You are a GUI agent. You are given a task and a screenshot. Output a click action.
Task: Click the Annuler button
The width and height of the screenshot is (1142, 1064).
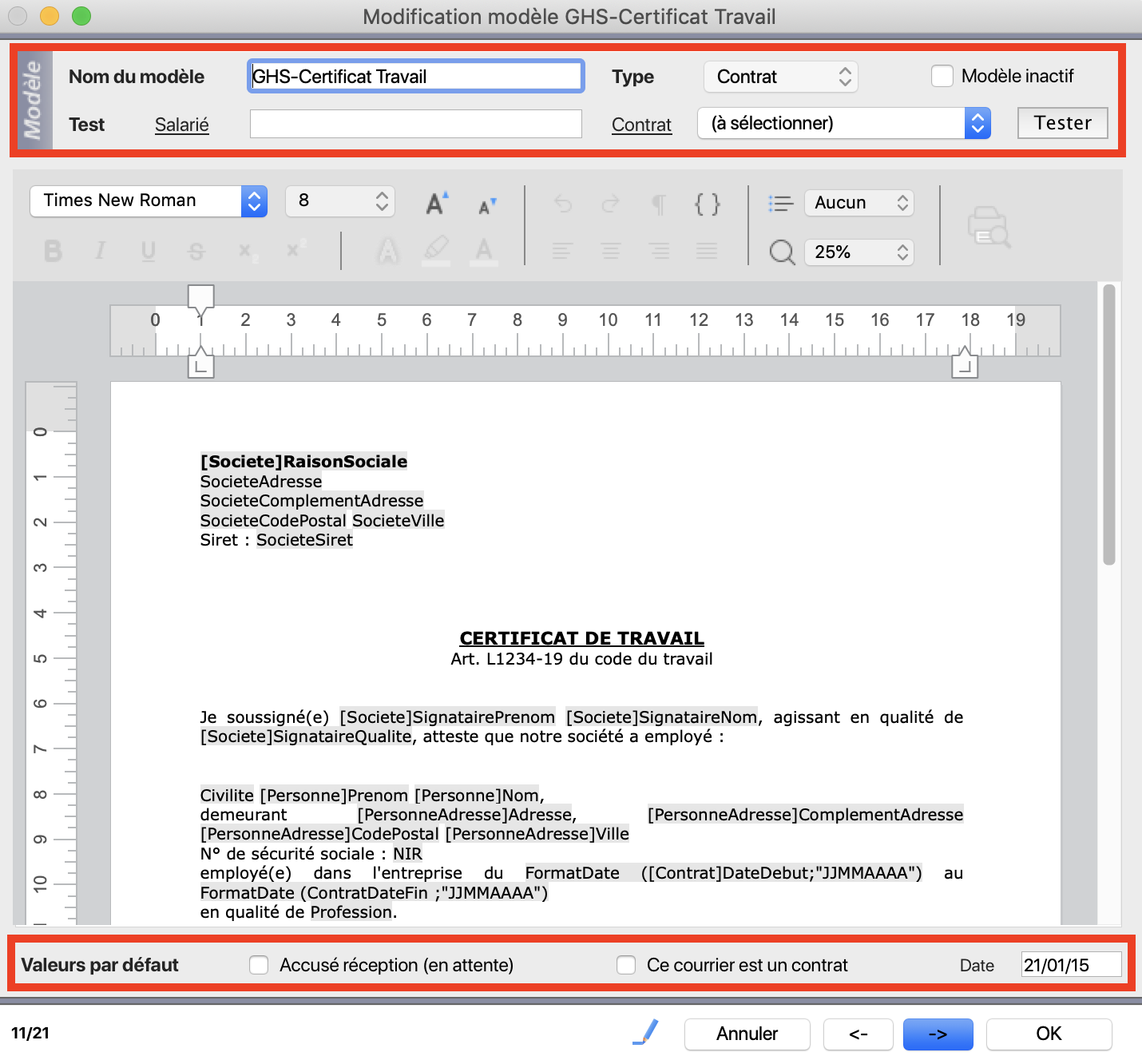pyautogui.click(x=747, y=1034)
